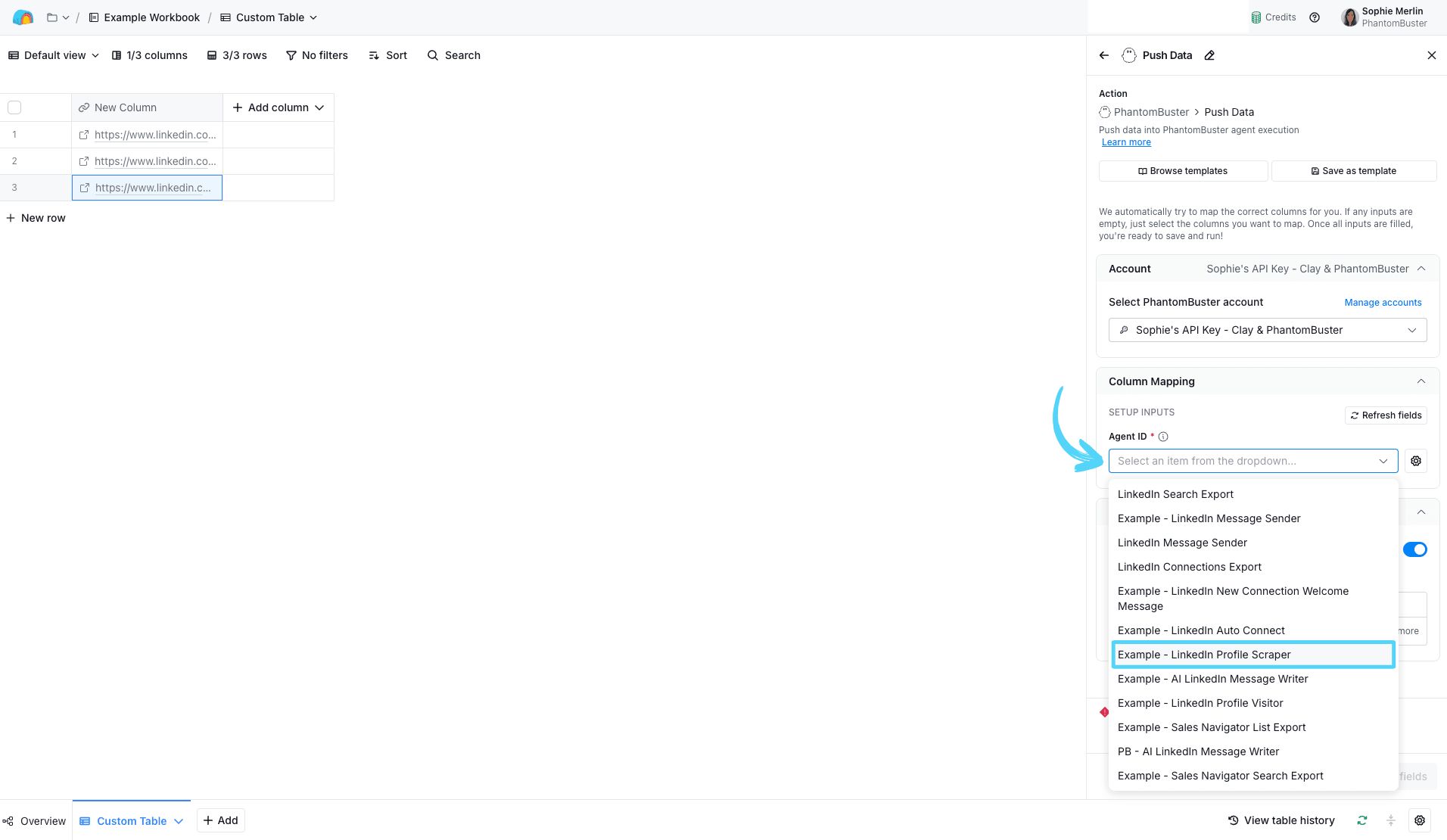Select LinkedIn Search Export option
This screenshot has height=840, width=1447.
(1253, 494)
